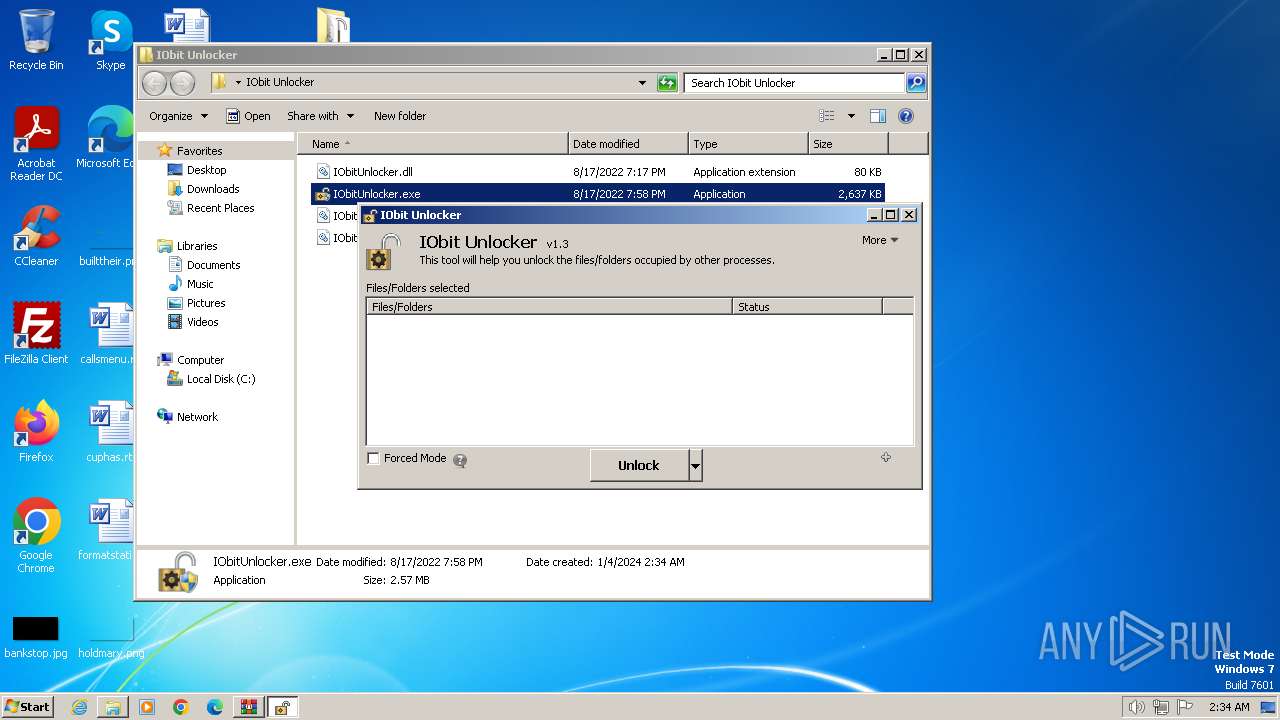
Task: Open Recycle Bin desktop icon
Action: click(x=36, y=40)
